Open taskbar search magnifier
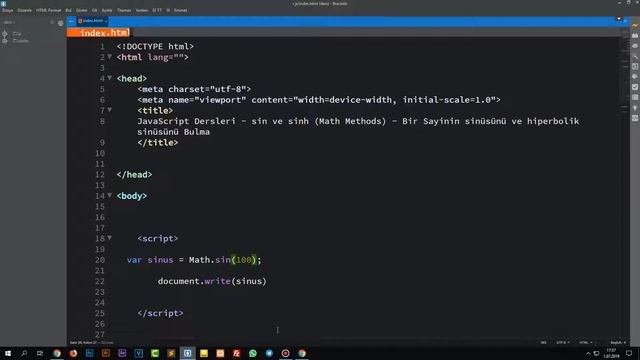Viewport: 640px width, 360px height. 24,353
